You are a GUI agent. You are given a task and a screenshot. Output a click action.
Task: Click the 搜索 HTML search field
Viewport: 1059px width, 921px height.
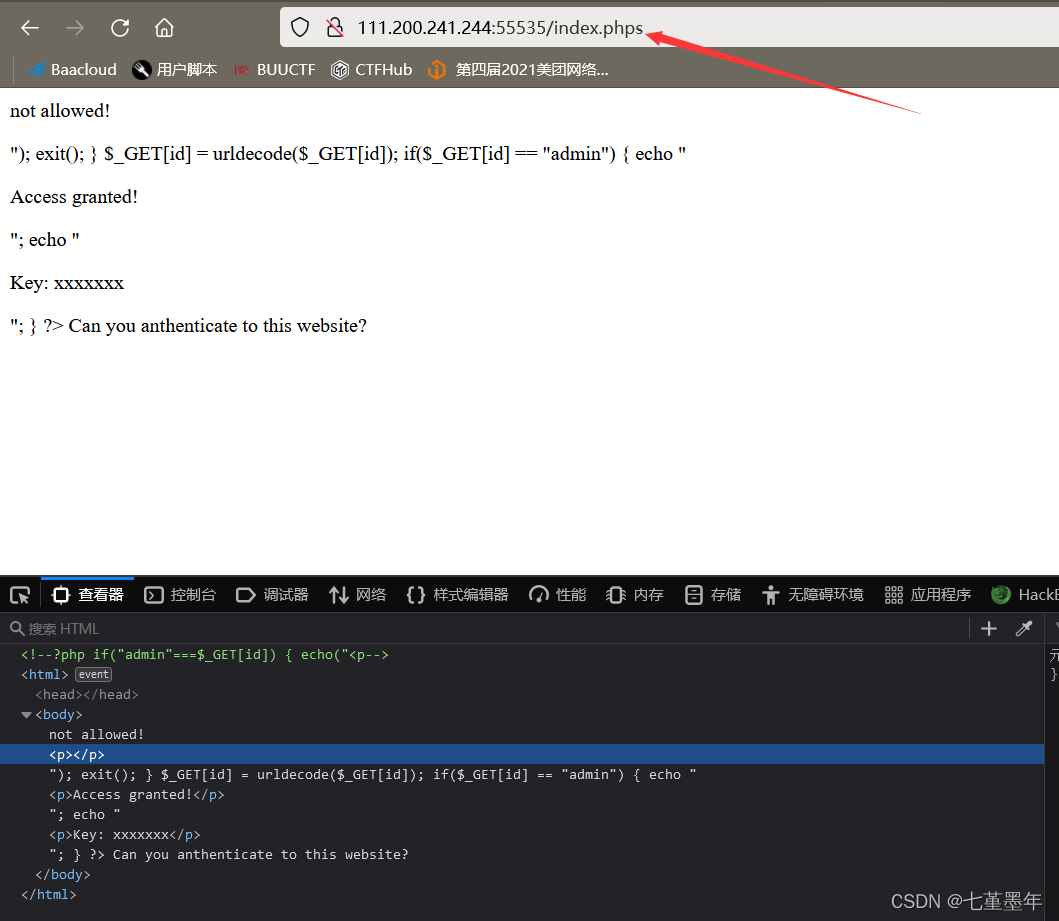(486, 629)
